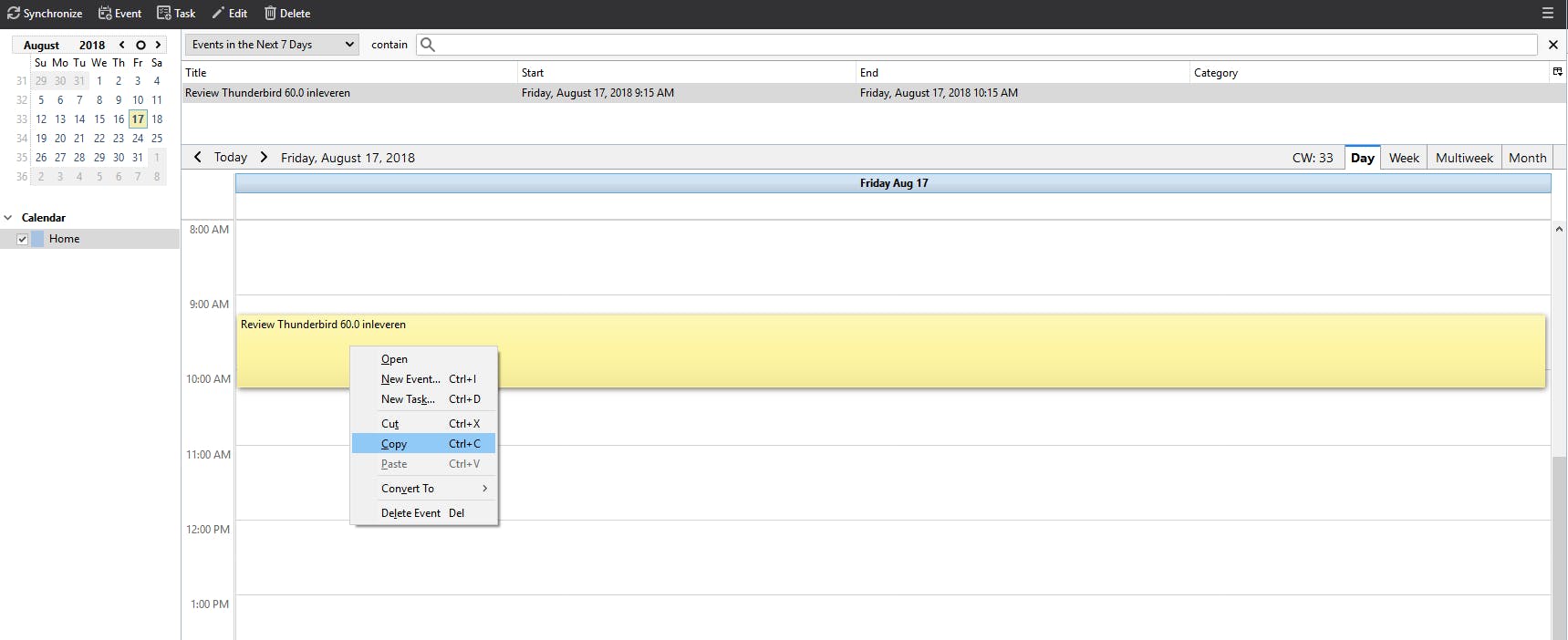Sort event list by Category column
The width and height of the screenshot is (1568, 640).
1369,73
